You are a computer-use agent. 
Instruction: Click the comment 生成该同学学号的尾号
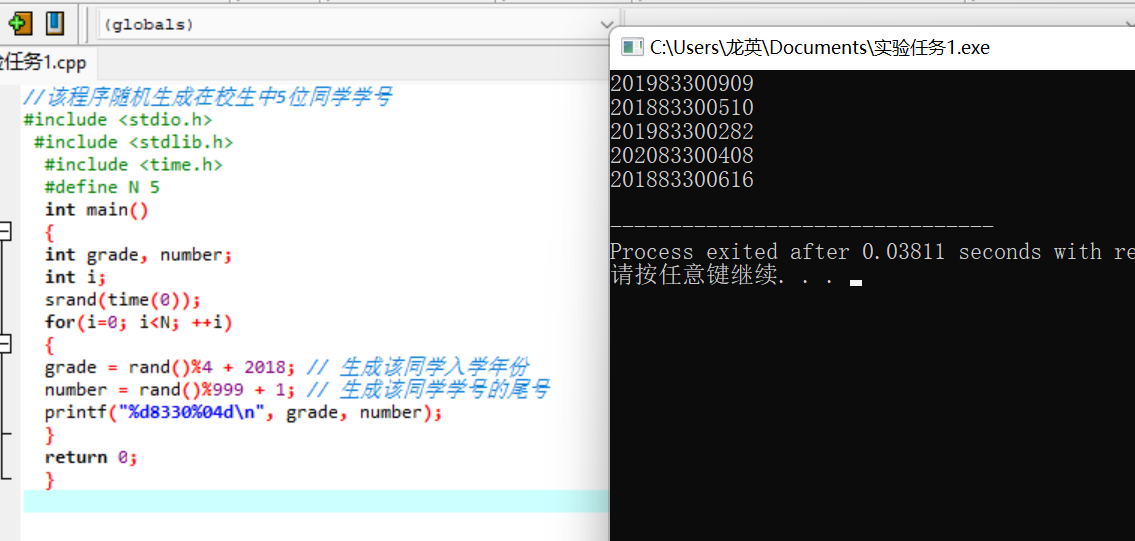click(428, 390)
